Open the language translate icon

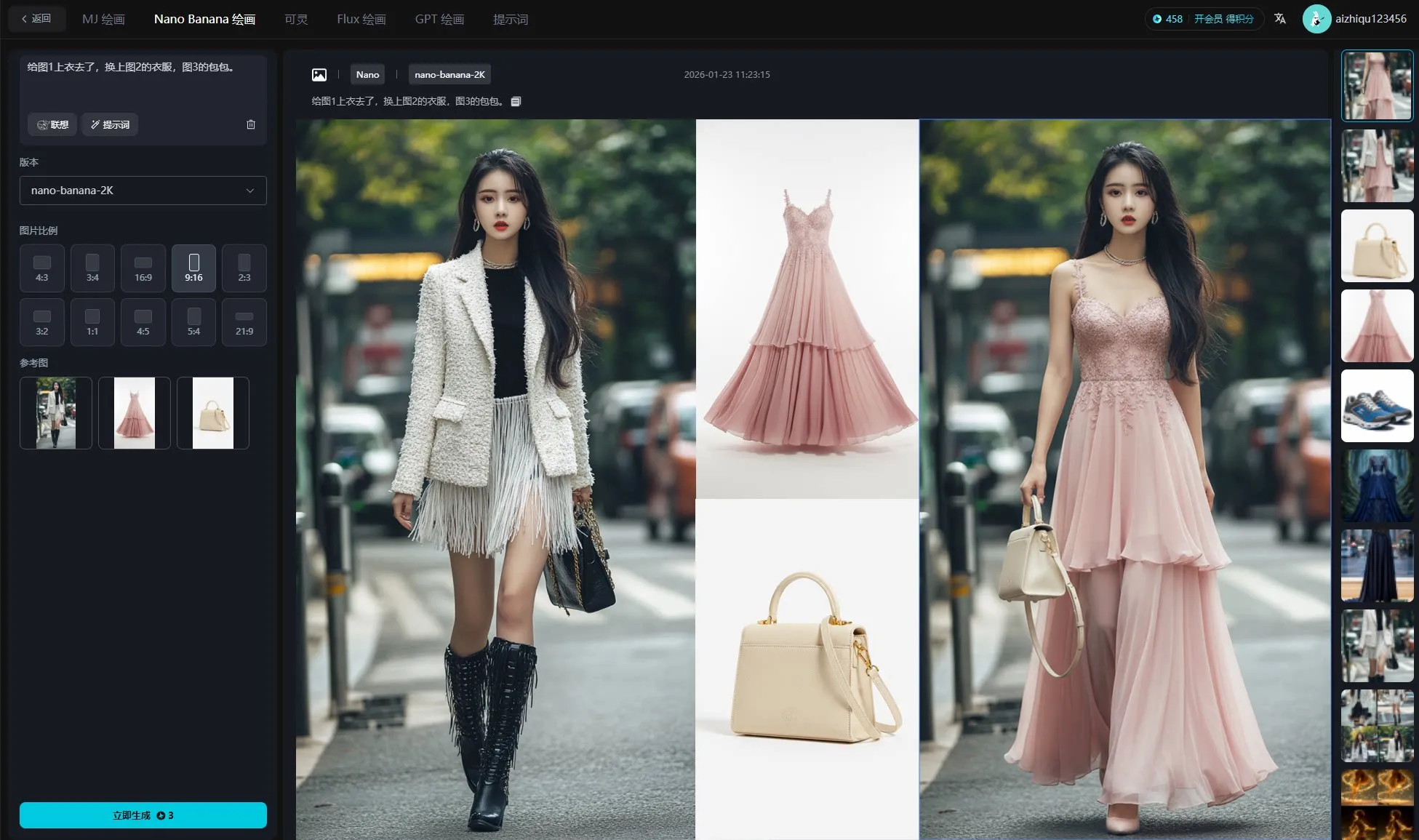tap(1280, 19)
